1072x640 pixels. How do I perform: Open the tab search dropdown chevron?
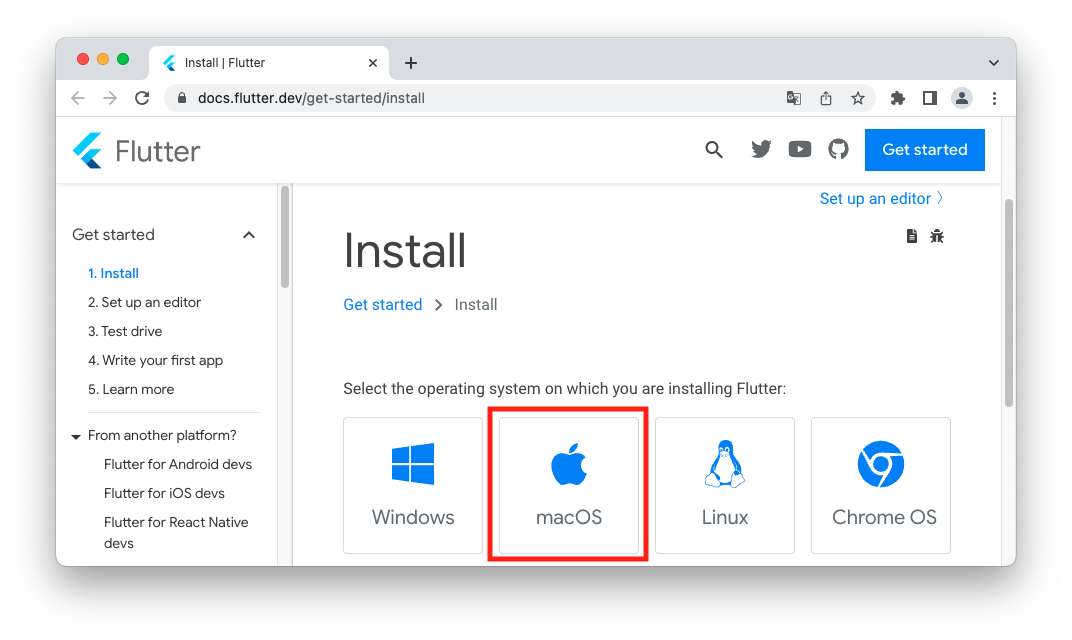point(993,63)
